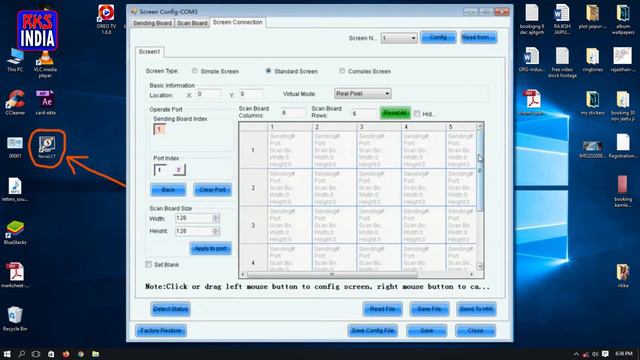Select grid cell row 1 column 1
This screenshot has width=640, height=360.
(x=290, y=150)
